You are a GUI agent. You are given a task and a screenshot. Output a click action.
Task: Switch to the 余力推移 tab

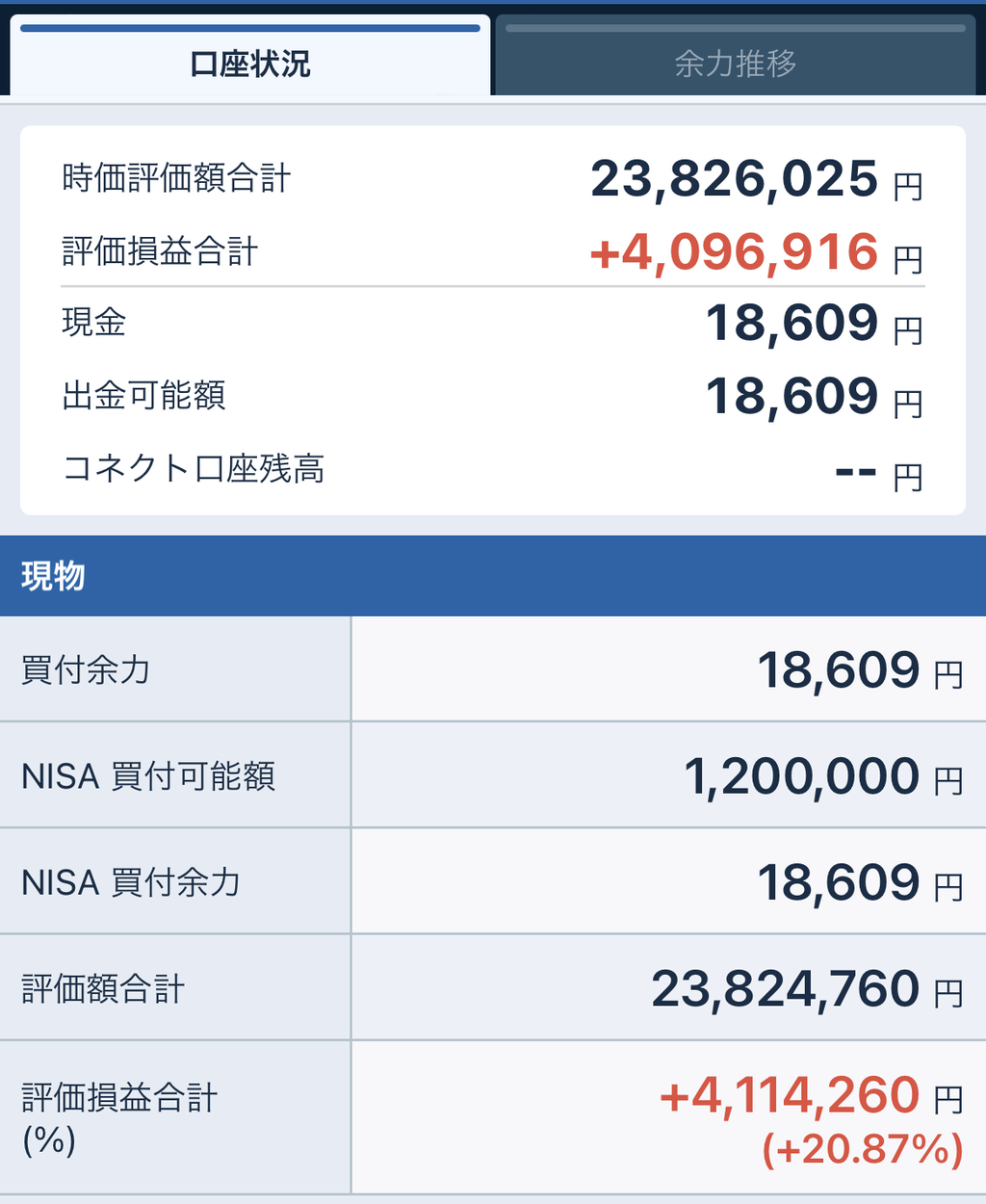pos(735,64)
